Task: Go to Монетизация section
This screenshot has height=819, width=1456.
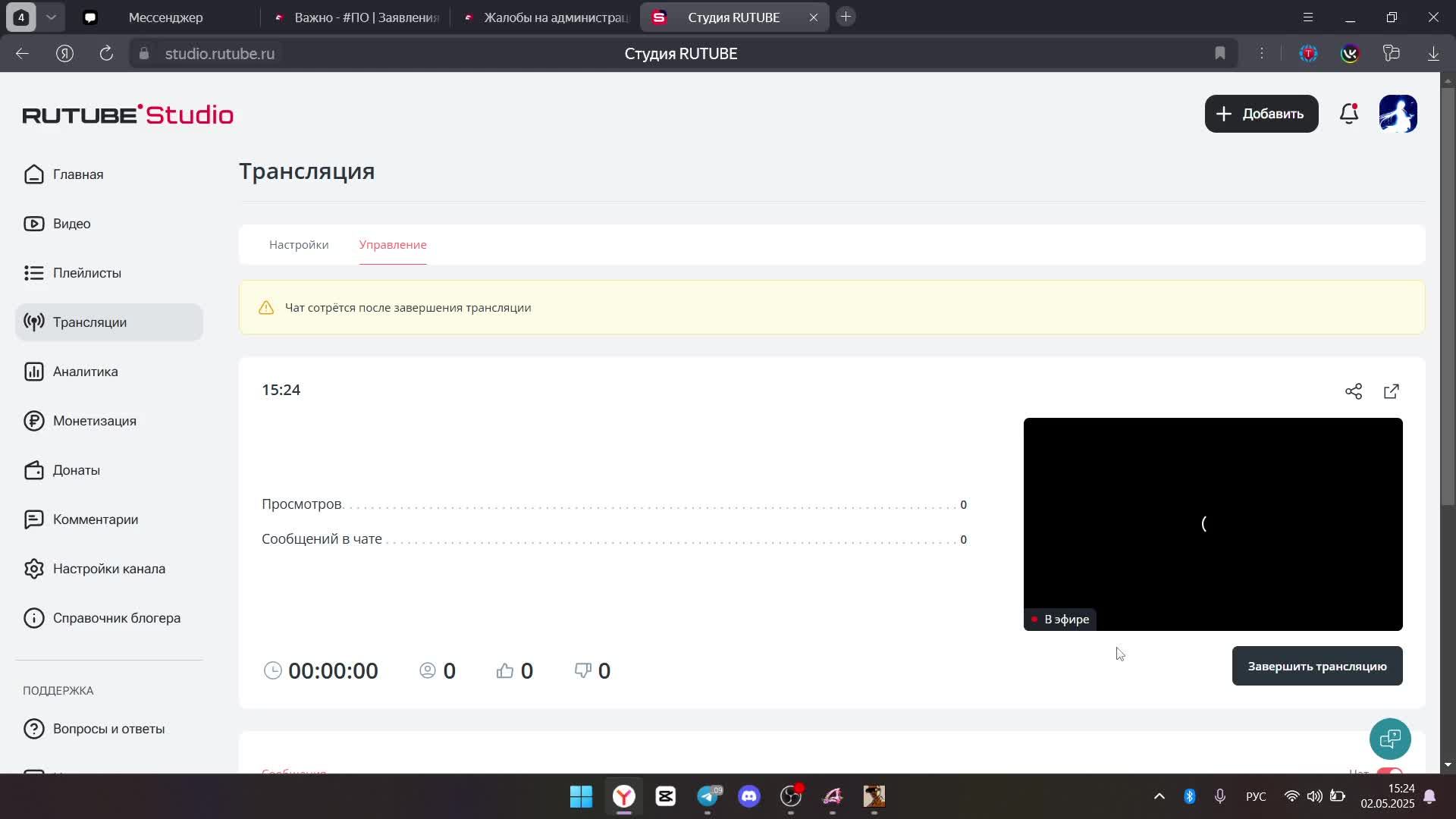Action: (x=94, y=421)
